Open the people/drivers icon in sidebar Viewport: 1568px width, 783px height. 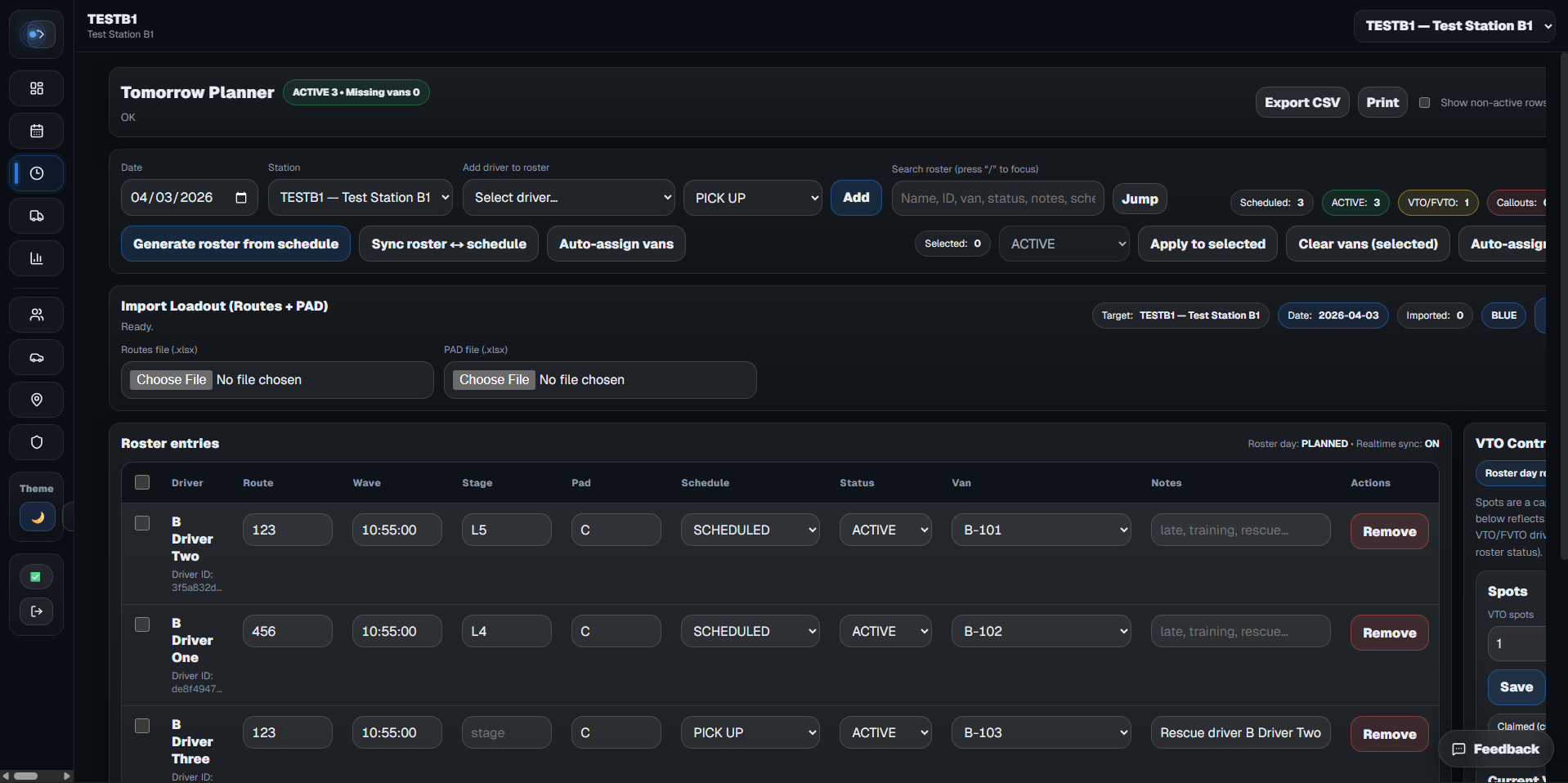(37, 315)
